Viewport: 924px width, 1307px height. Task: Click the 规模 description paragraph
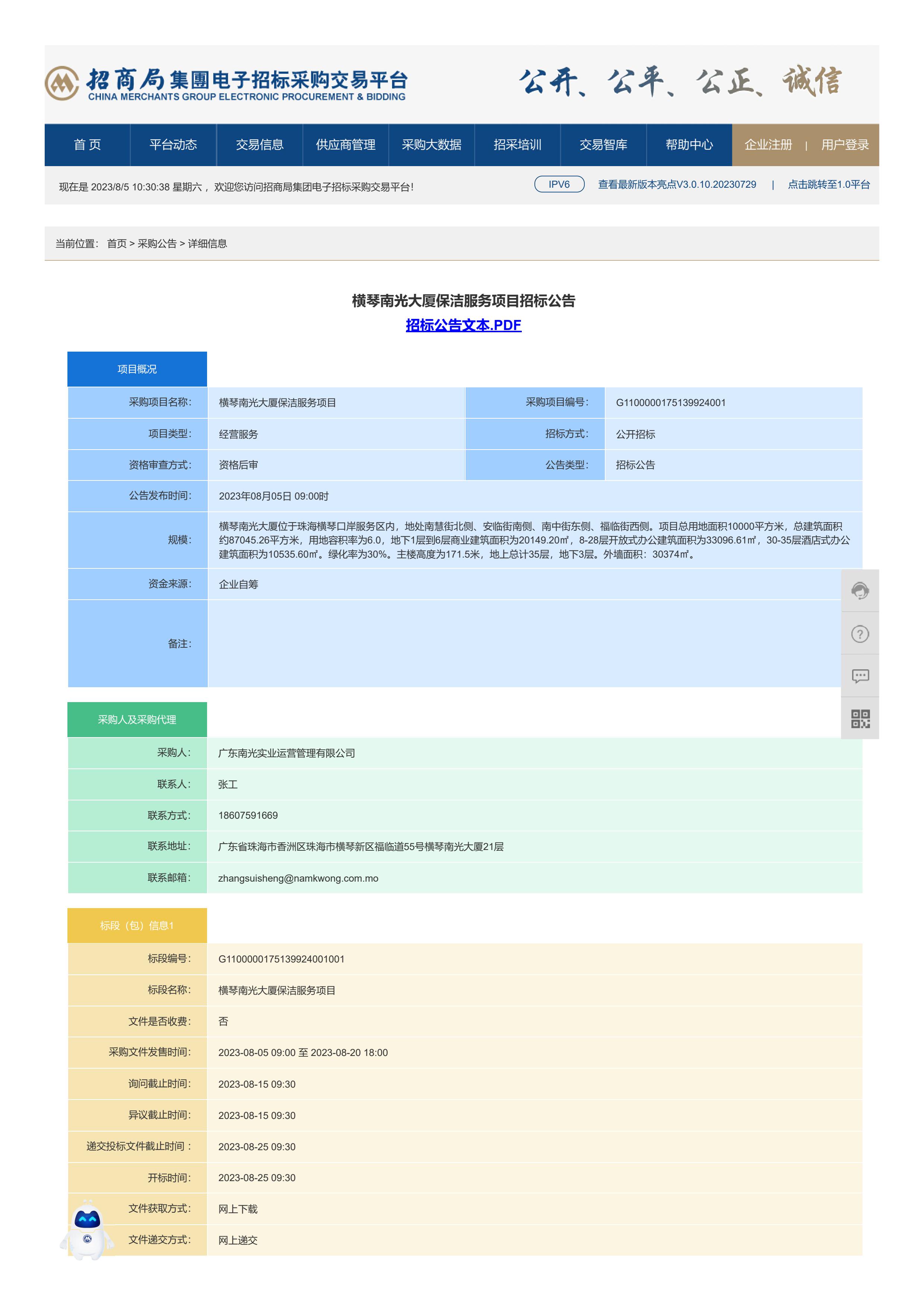534,540
